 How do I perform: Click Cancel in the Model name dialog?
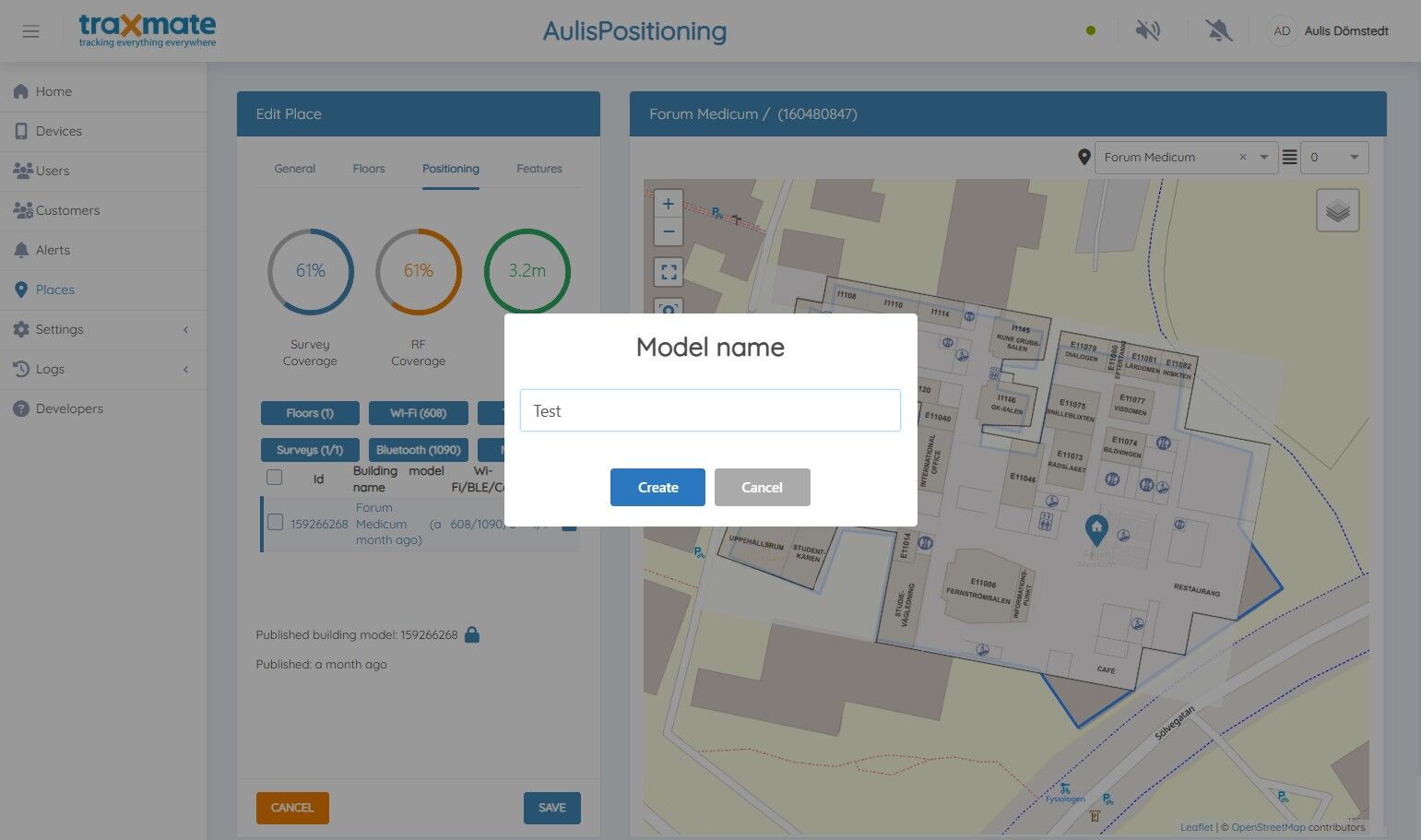763,487
